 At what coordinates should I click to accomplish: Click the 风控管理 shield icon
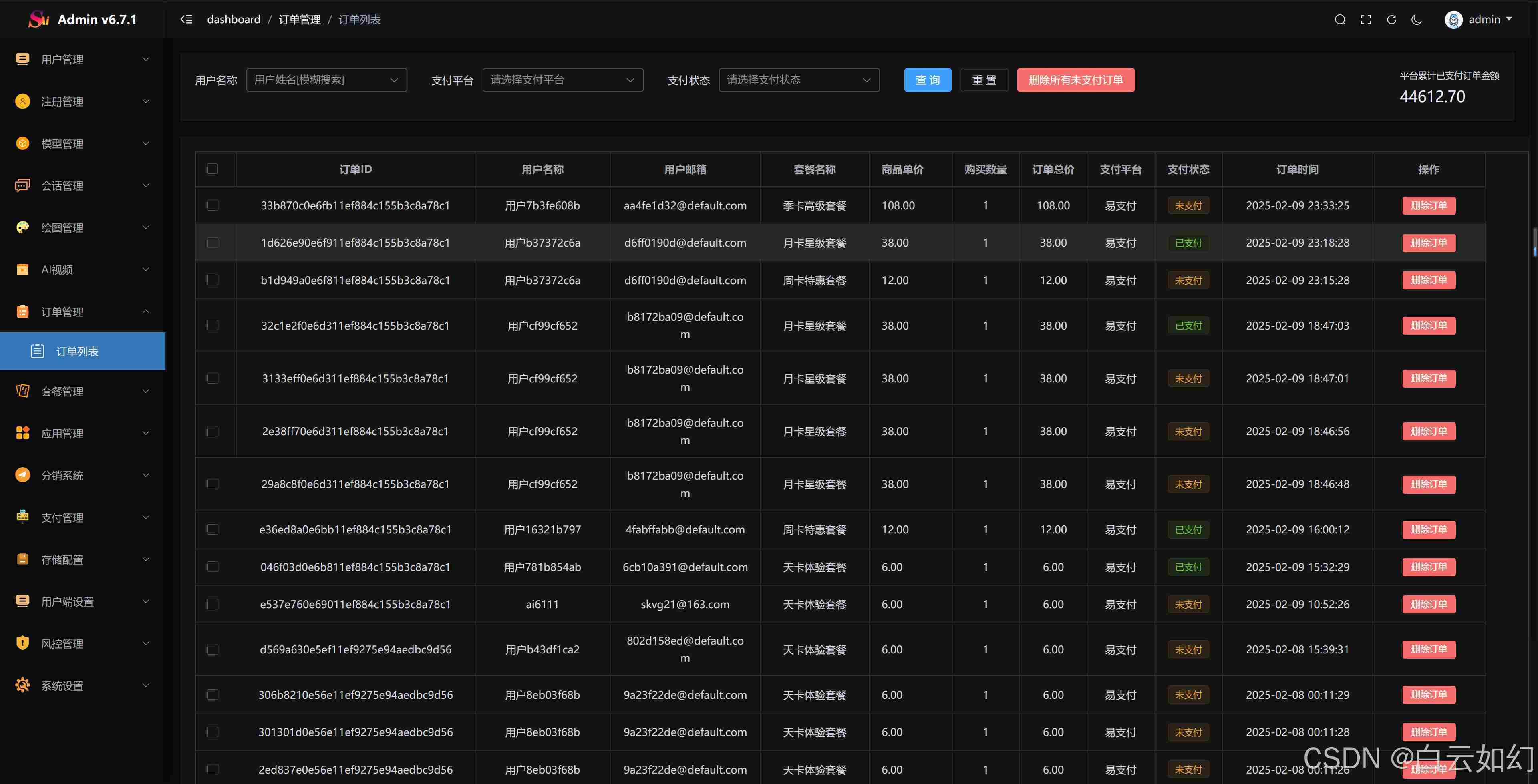click(x=23, y=643)
